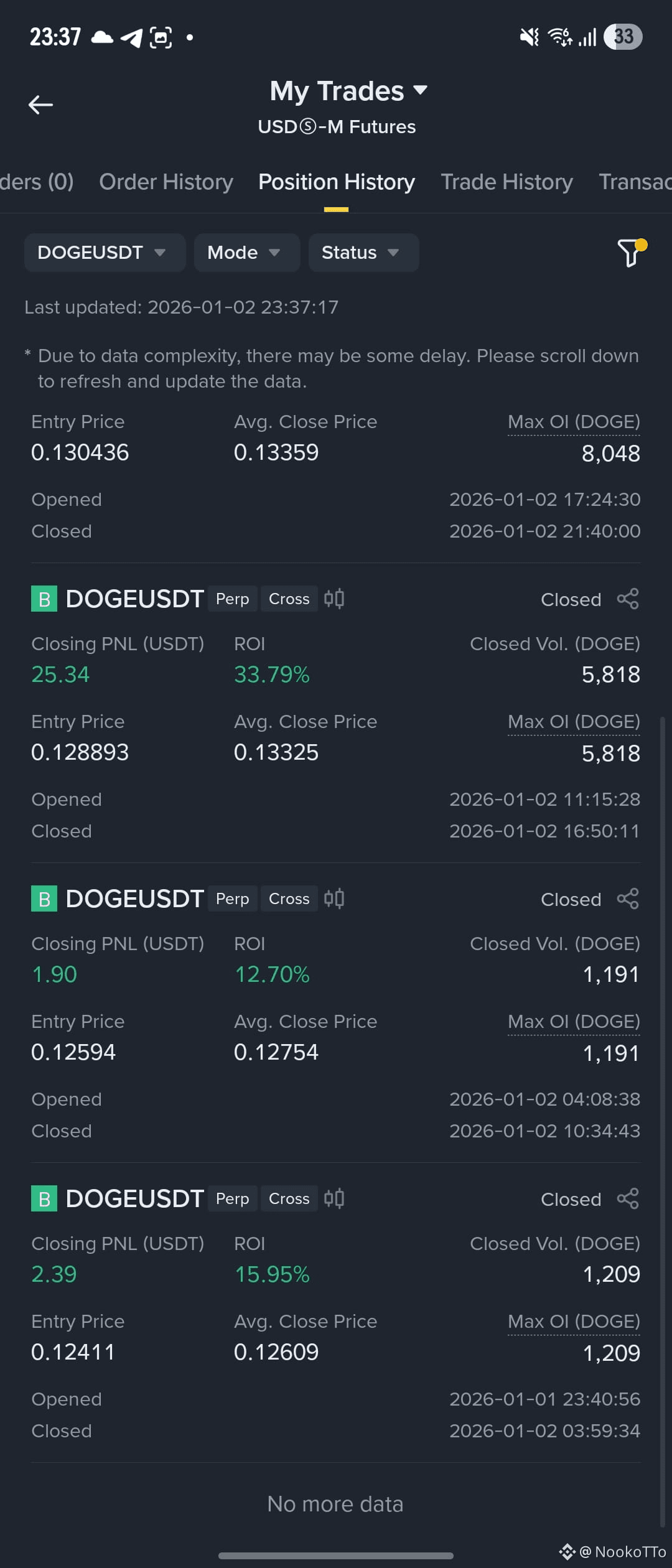The width and height of the screenshot is (672, 1568).
Task: Tap the Max OI (DOGE) label for 8,048
Action: point(574,422)
